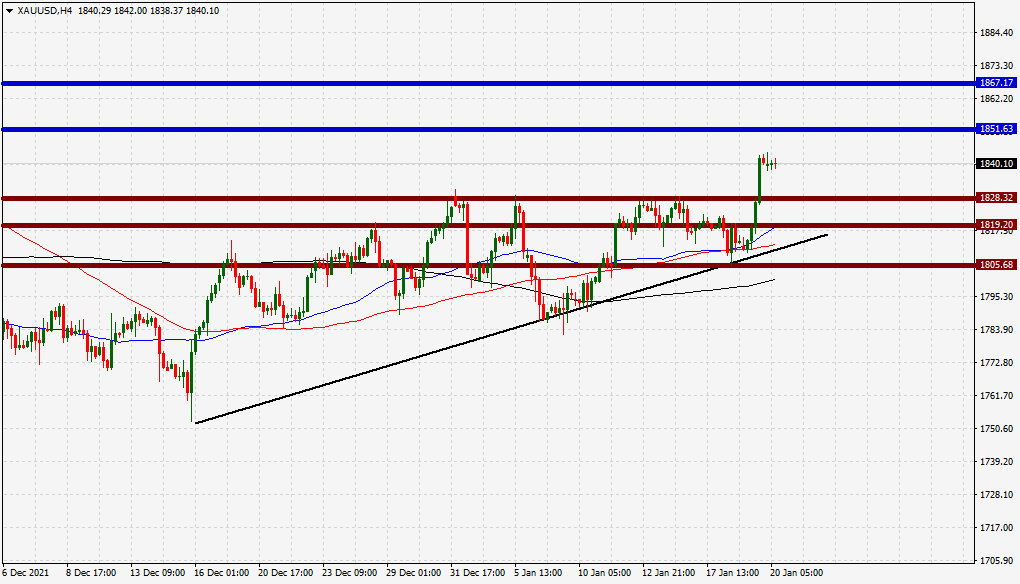
Task: Click the current price label 1840.10
Action: pos(997,164)
